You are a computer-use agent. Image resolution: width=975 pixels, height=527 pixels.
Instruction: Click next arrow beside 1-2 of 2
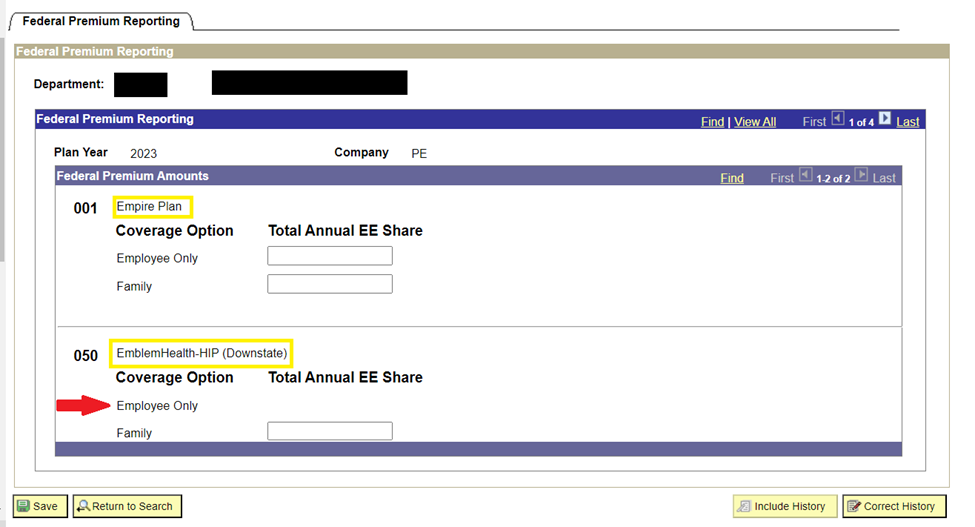pyautogui.click(x=861, y=175)
